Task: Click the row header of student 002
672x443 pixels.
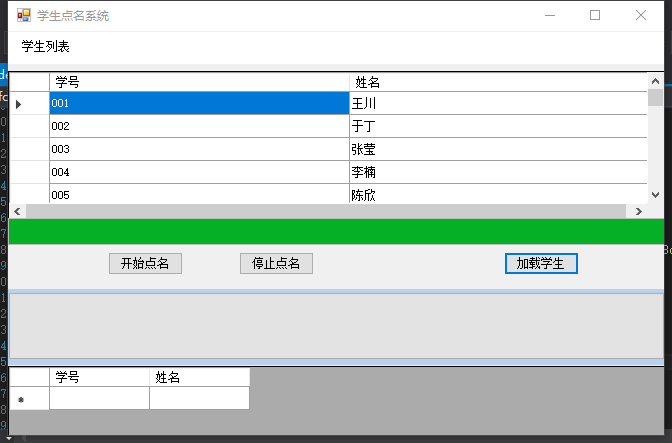Action: [x=29, y=126]
